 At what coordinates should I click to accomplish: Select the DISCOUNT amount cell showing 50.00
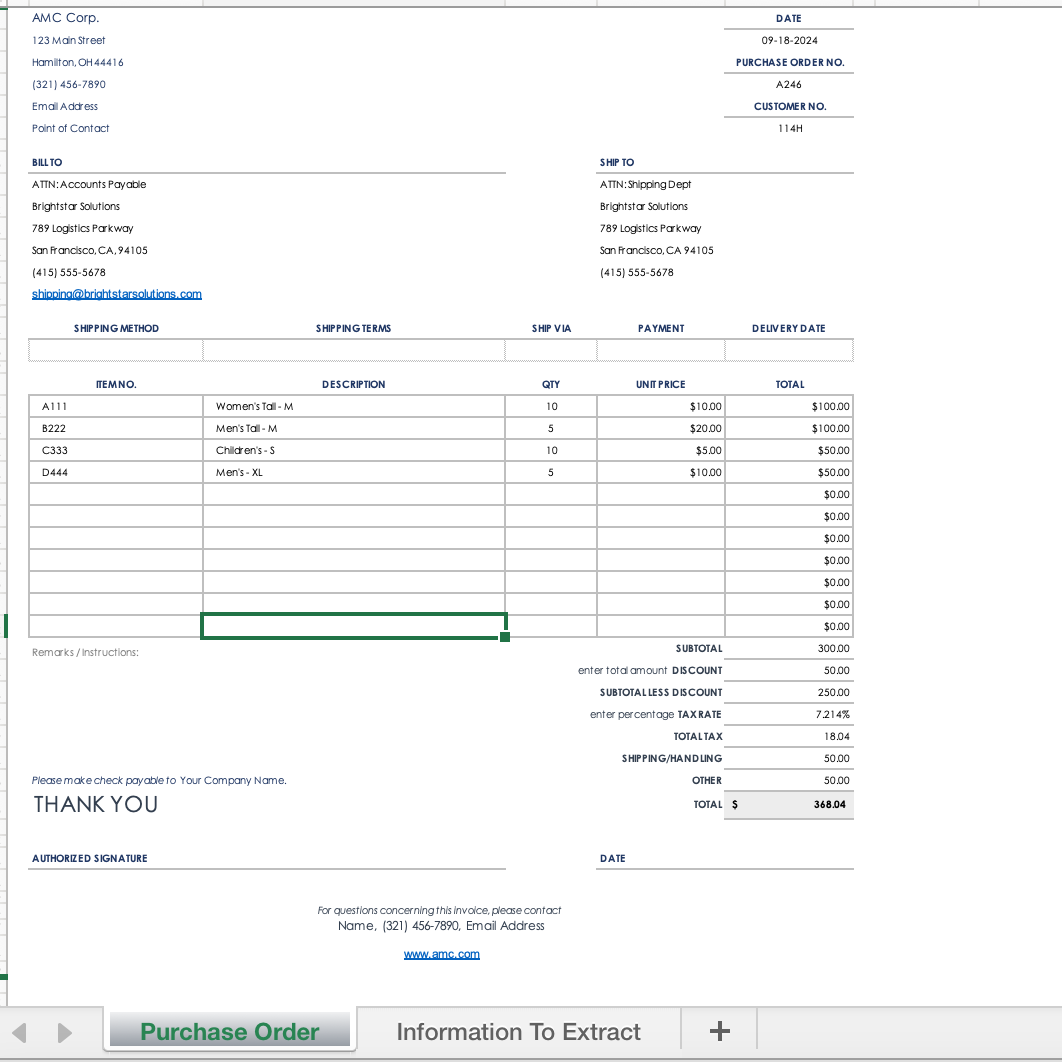pos(788,670)
